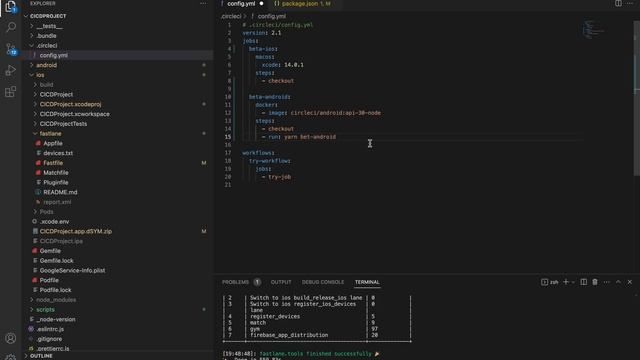Screen dimensions: 640x360
Task: Open the Search view in activity bar
Action: coord(11,27)
